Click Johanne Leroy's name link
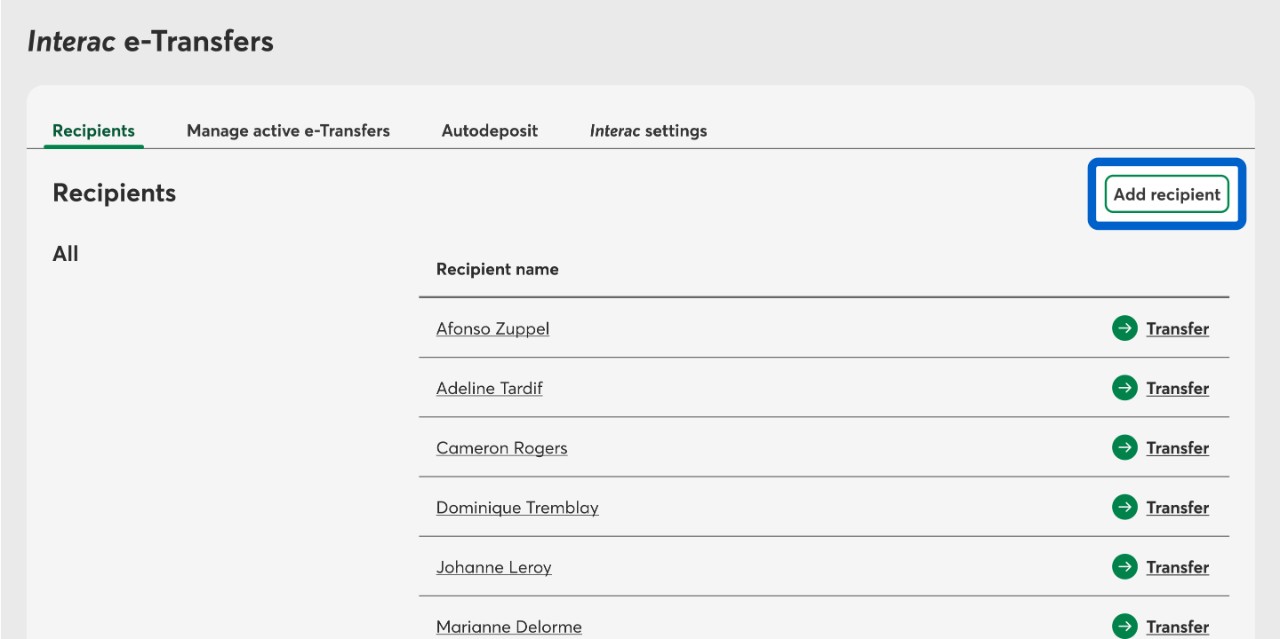 click(x=493, y=568)
